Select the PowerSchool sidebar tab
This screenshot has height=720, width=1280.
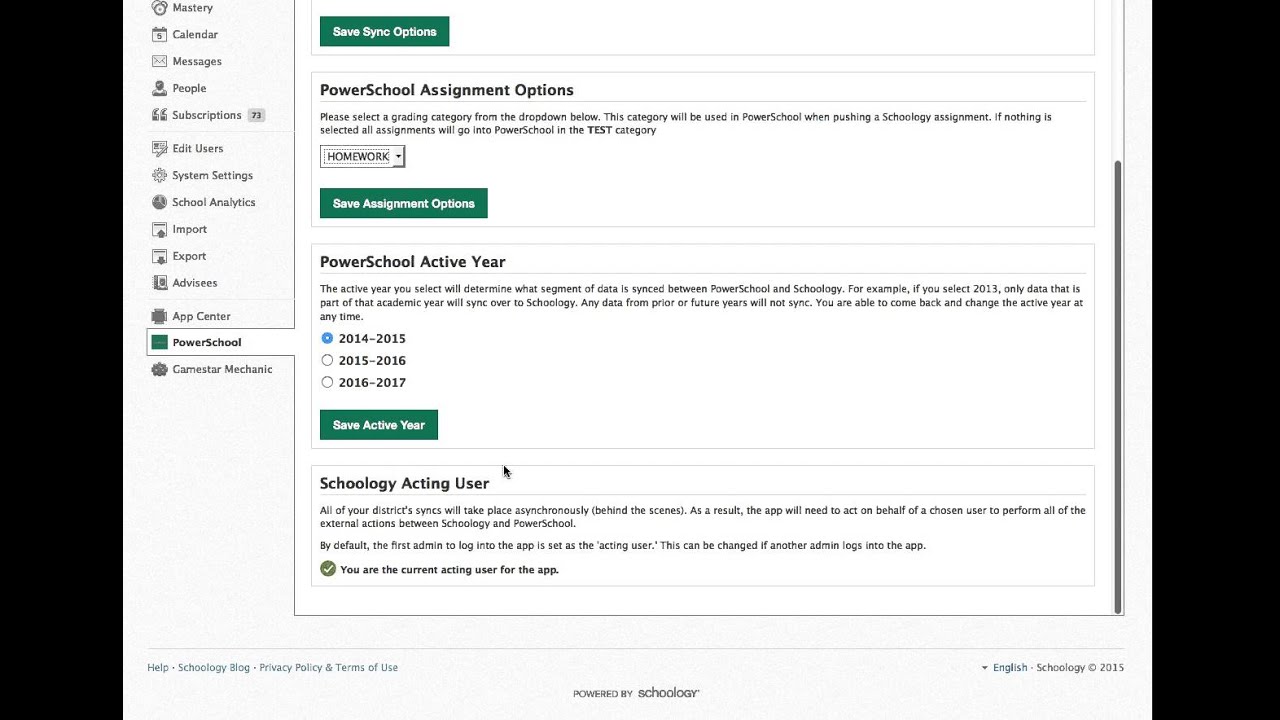click(221, 342)
